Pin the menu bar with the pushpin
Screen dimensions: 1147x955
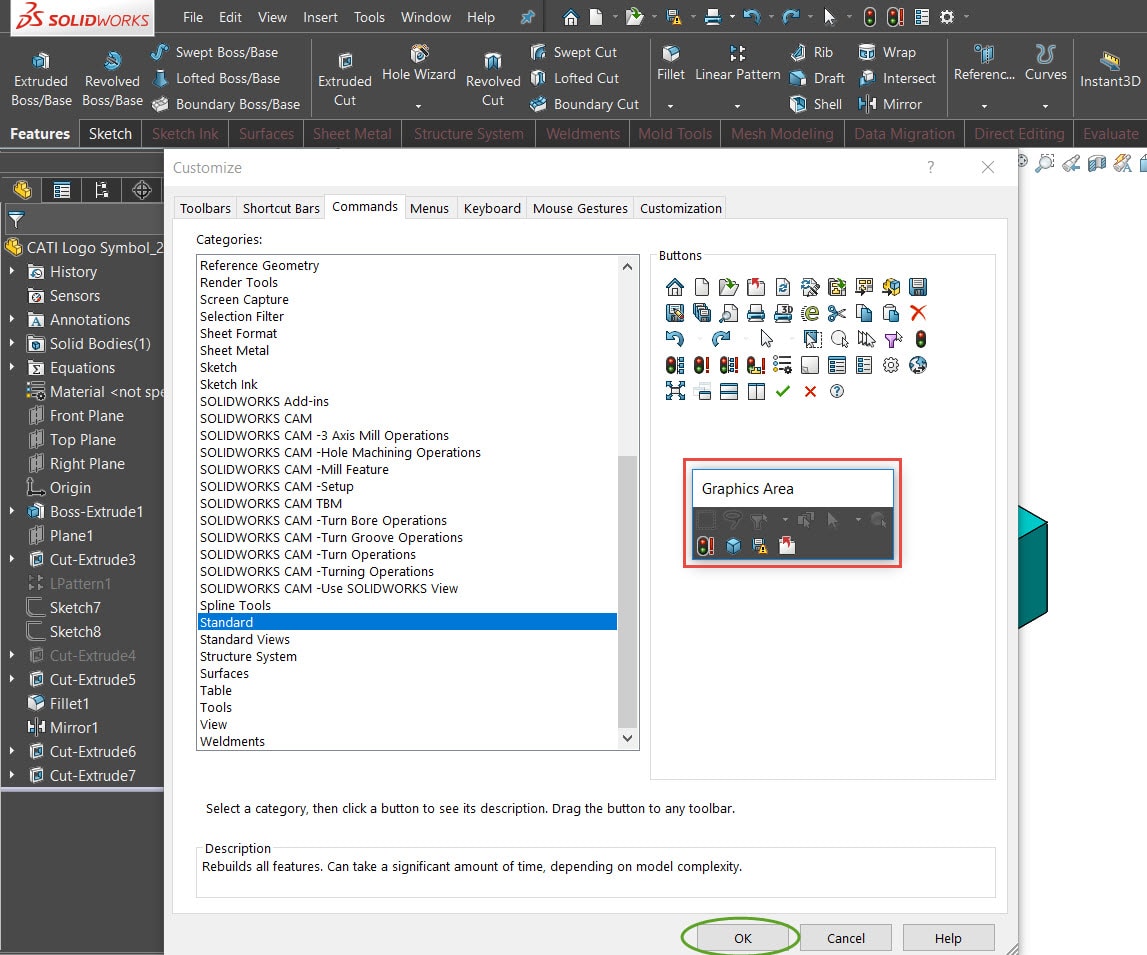(x=527, y=18)
